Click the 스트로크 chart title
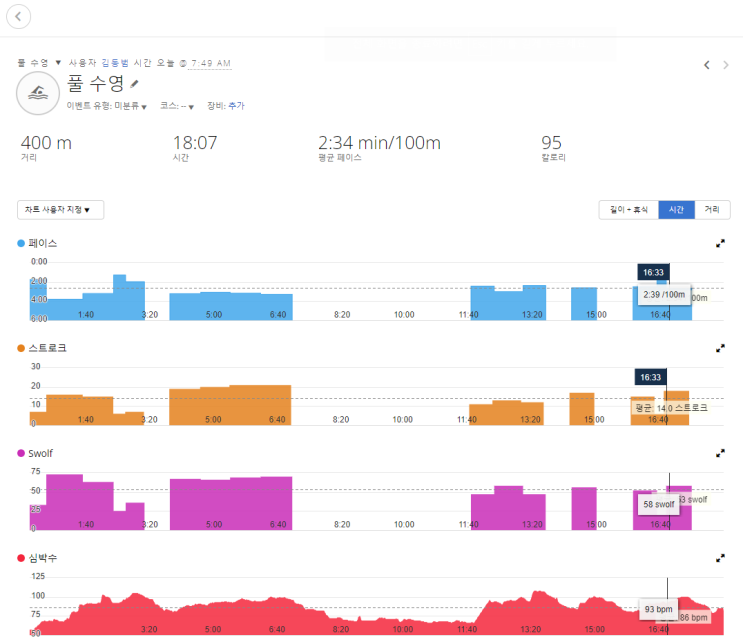Viewport: 743px width, 644px height. point(47,348)
